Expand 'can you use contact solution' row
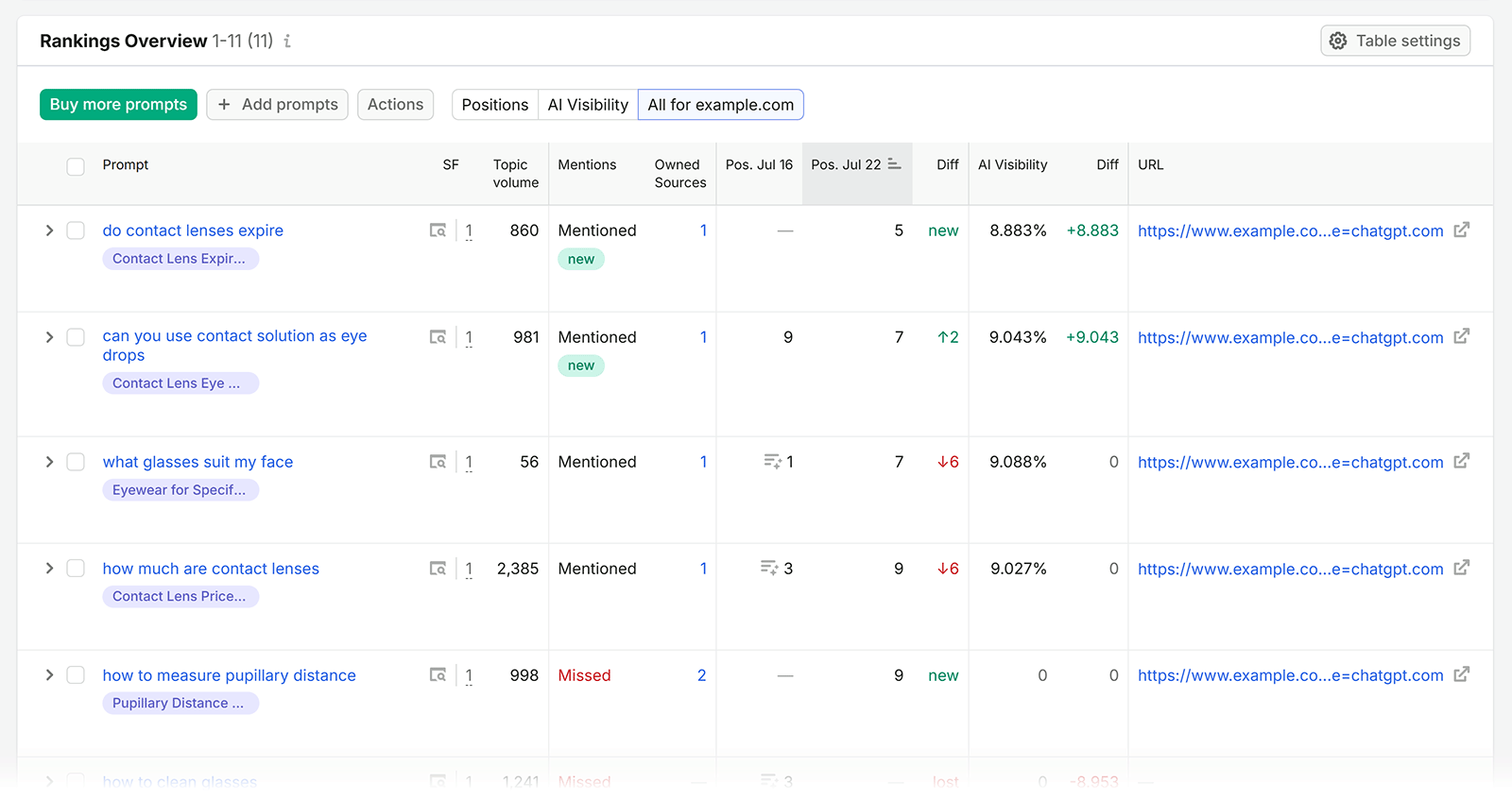The image size is (1512, 800). pos(49,337)
